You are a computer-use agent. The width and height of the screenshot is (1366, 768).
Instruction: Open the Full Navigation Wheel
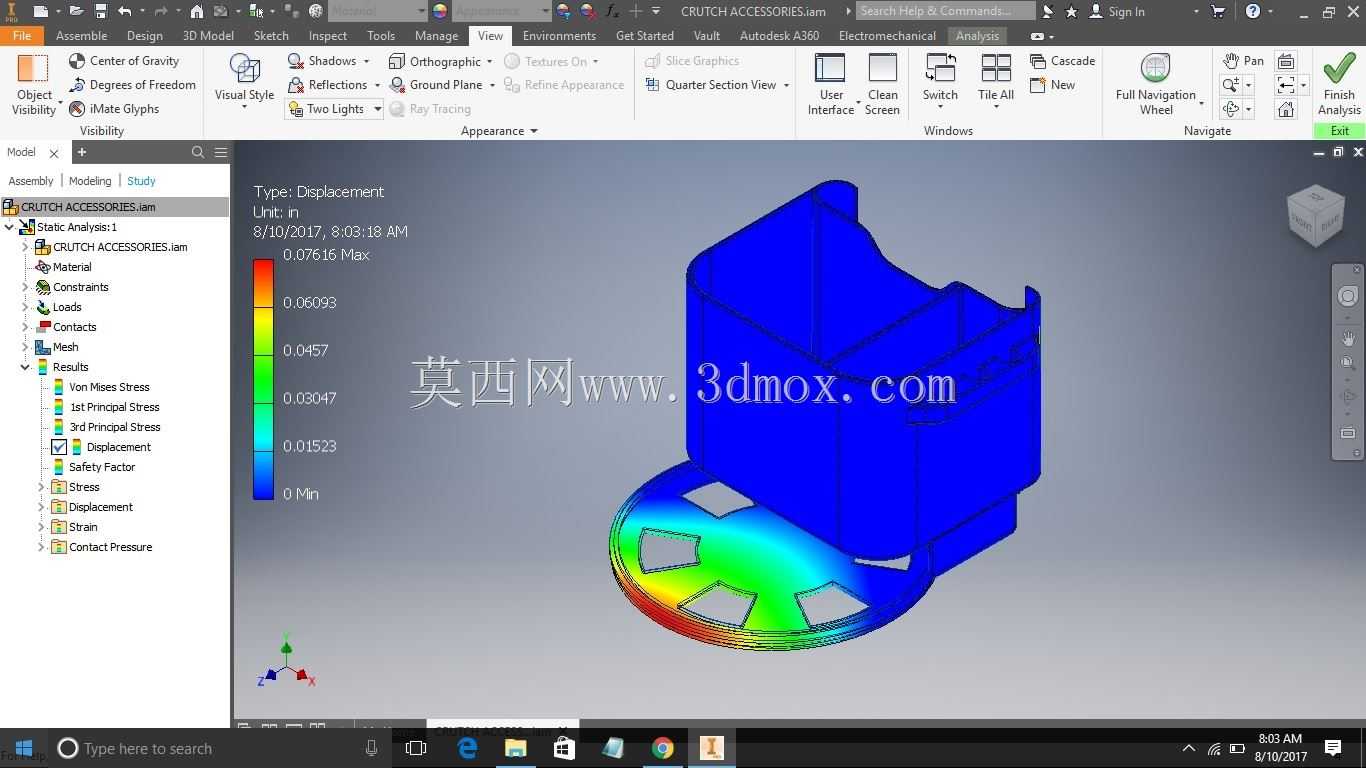[1156, 85]
